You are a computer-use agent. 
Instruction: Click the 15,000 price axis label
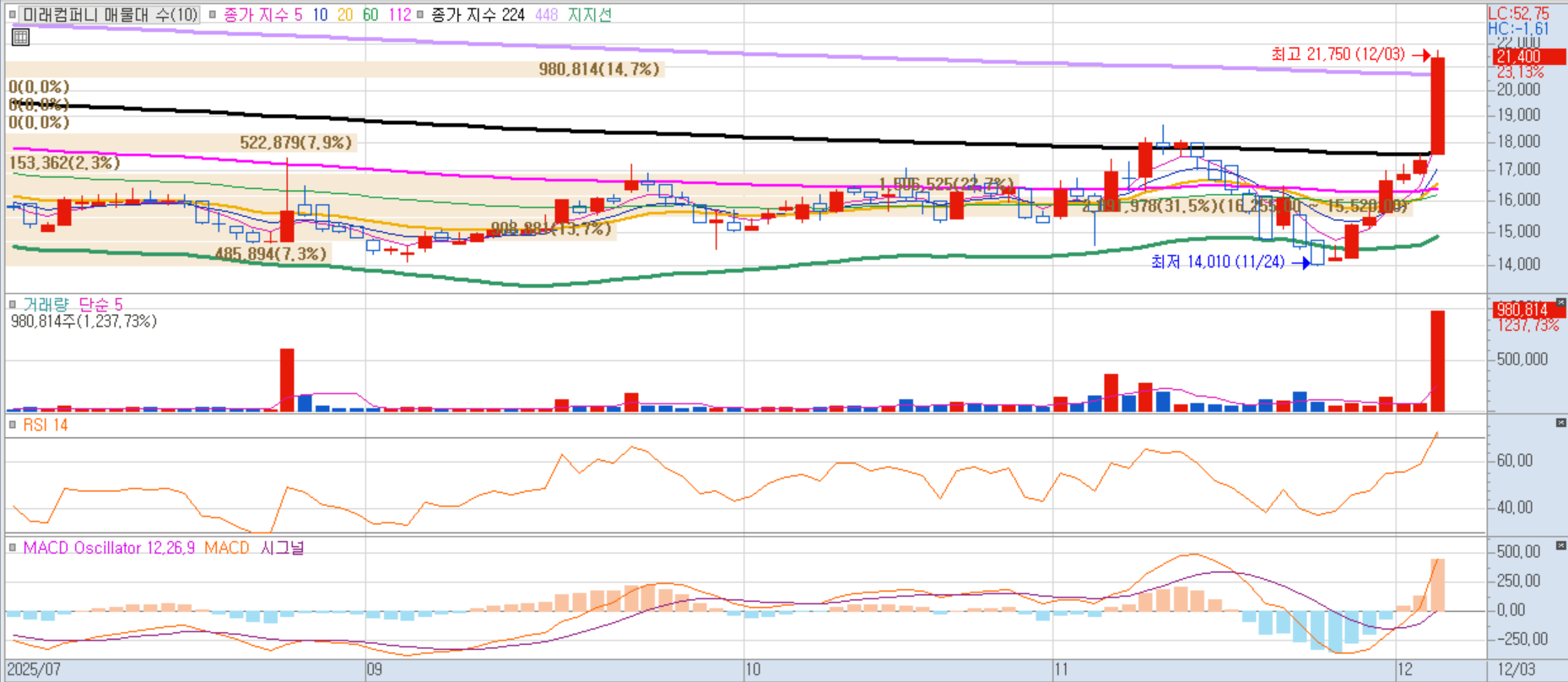tap(1518, 231)
